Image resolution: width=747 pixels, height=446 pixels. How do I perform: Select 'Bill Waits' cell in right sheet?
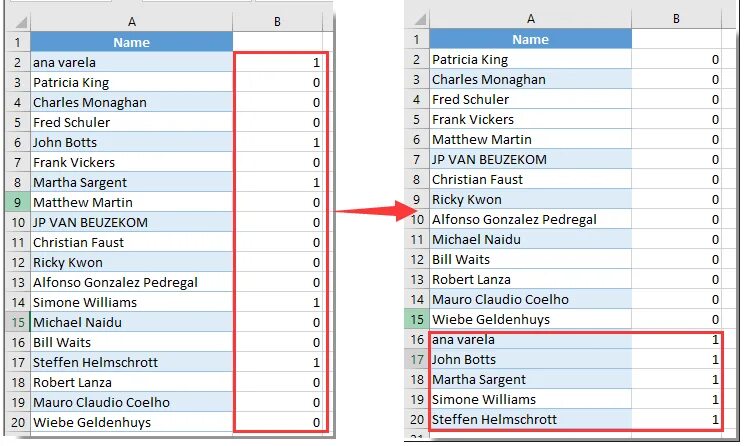(x=530, y=259)
